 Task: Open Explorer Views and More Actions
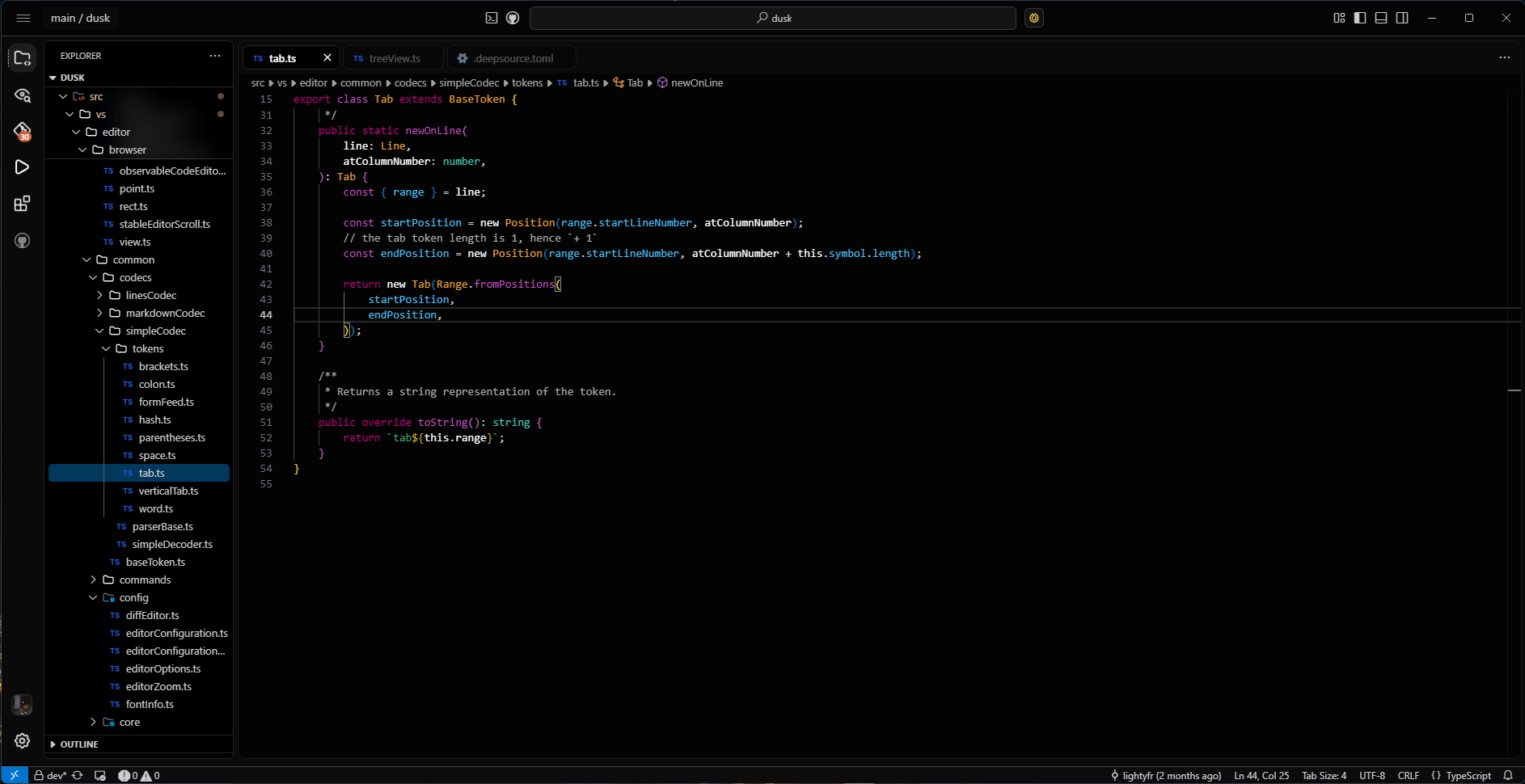point(215,56)
